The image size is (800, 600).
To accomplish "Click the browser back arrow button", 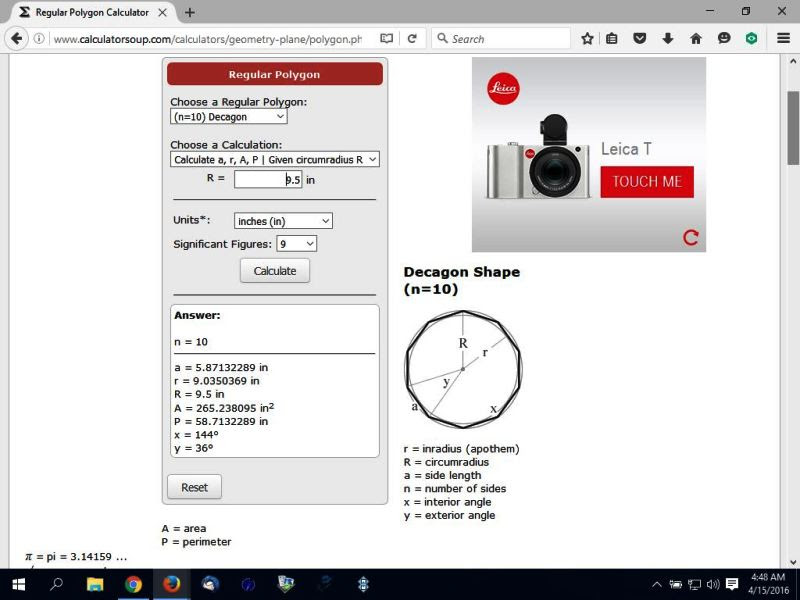I will click(16, 39).
